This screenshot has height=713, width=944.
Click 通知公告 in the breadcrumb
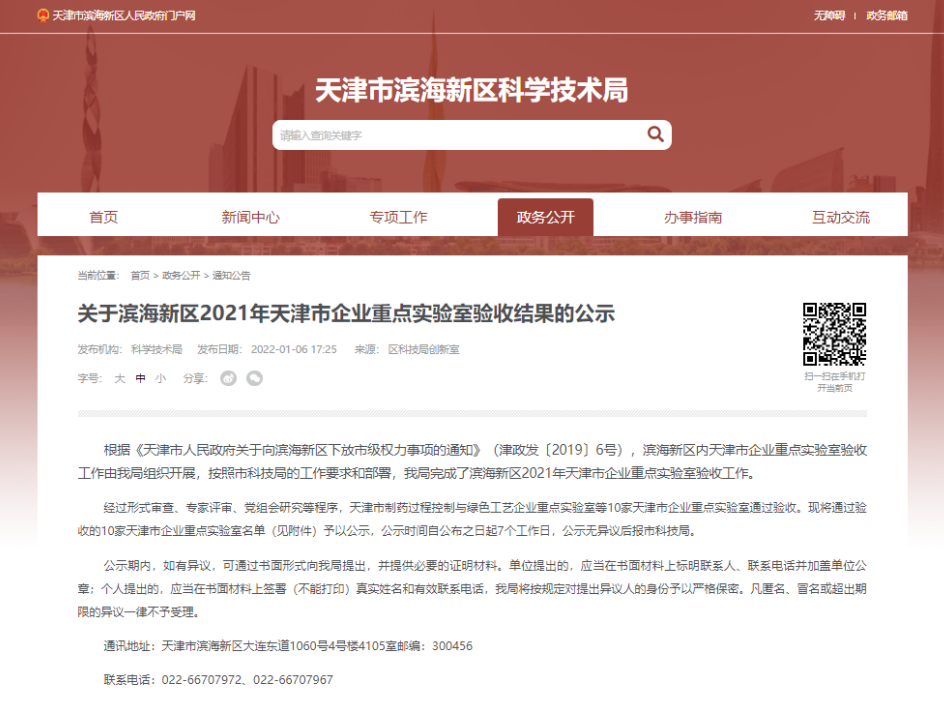(x=231, y=275)
